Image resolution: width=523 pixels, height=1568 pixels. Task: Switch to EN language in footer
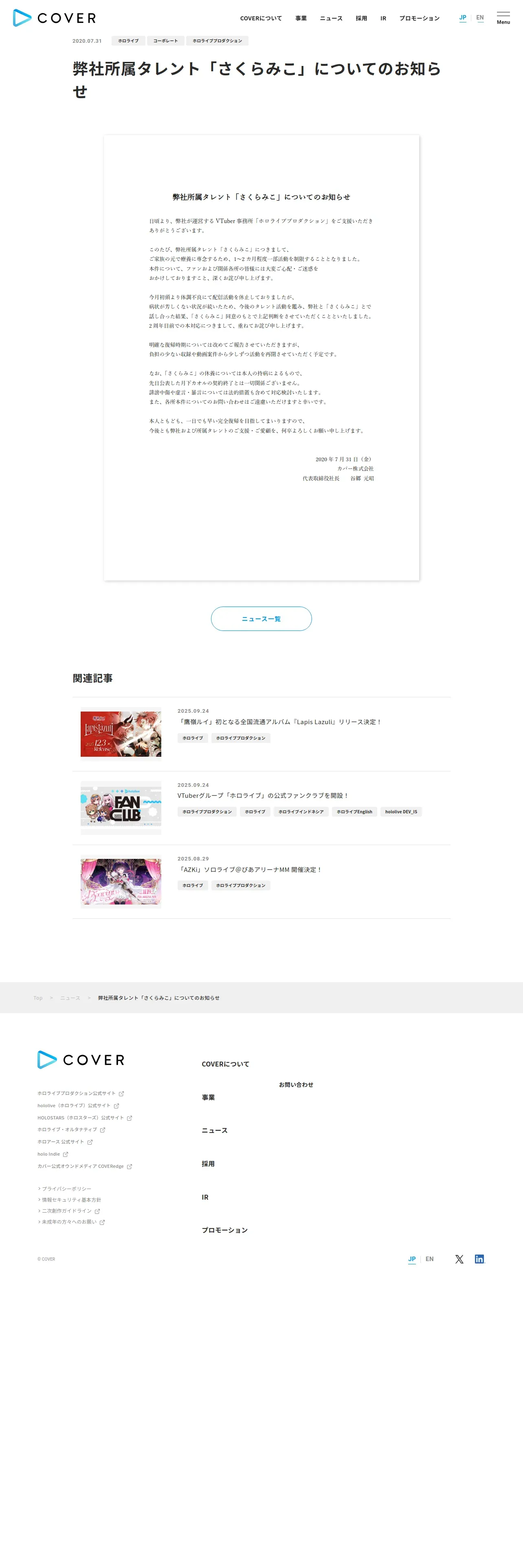tap(429, 1259)
